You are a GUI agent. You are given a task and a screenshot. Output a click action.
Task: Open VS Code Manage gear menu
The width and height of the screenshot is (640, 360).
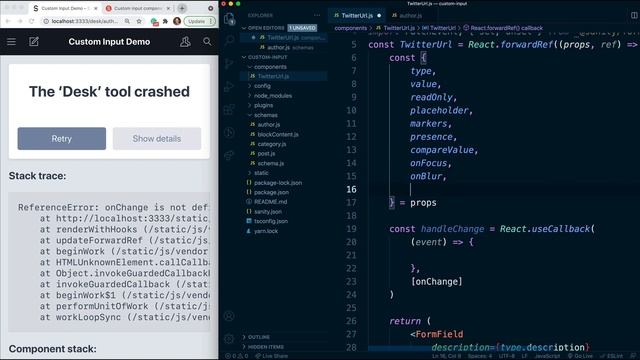coord(229,338)
